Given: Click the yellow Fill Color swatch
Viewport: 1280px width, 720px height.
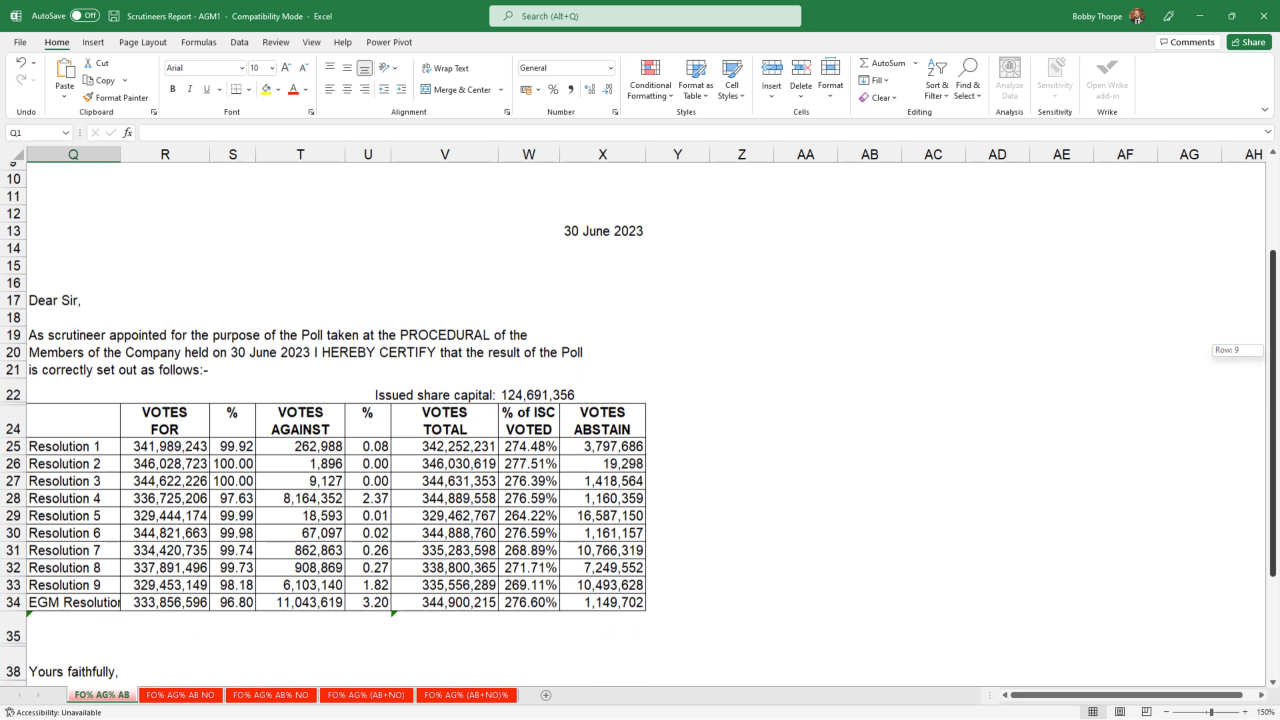Looking at the screenshot, I should (x=266, y=89).
